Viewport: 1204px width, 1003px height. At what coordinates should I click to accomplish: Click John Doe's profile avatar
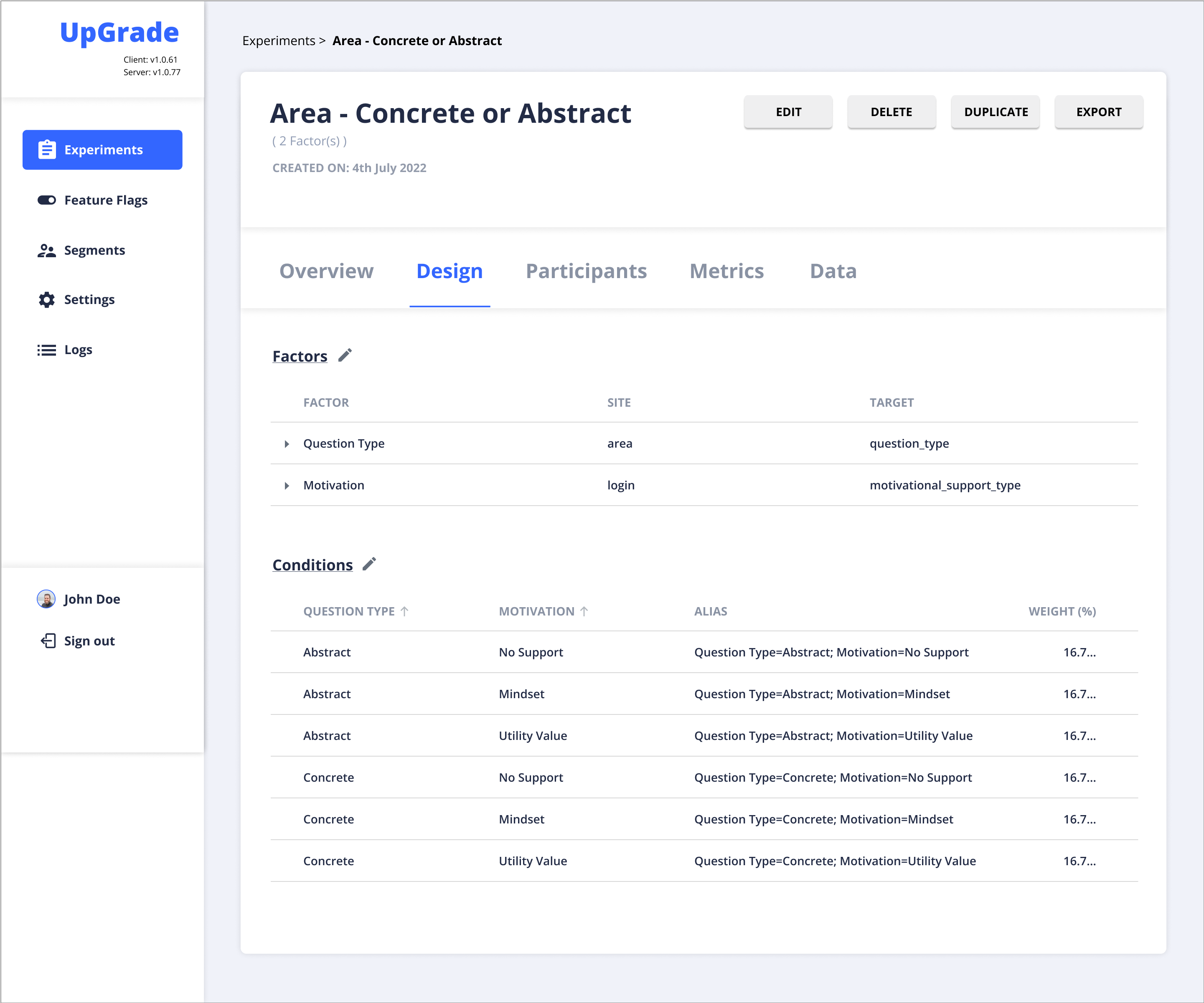point(46,599)
